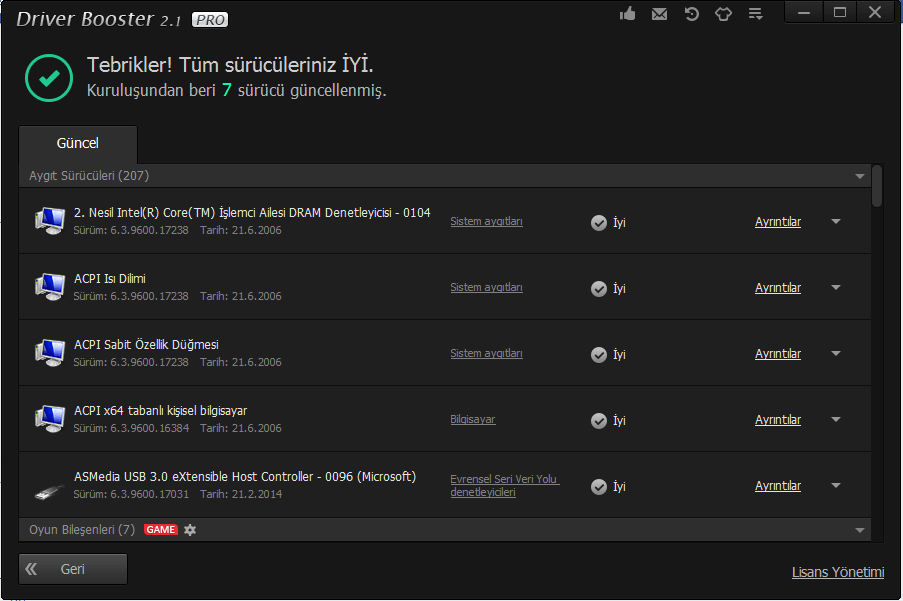Open Ayrıntılar for ACPI Sabit Özellik Düğmesi
This screenshot has width=903, height=601.
pos(778,353)
